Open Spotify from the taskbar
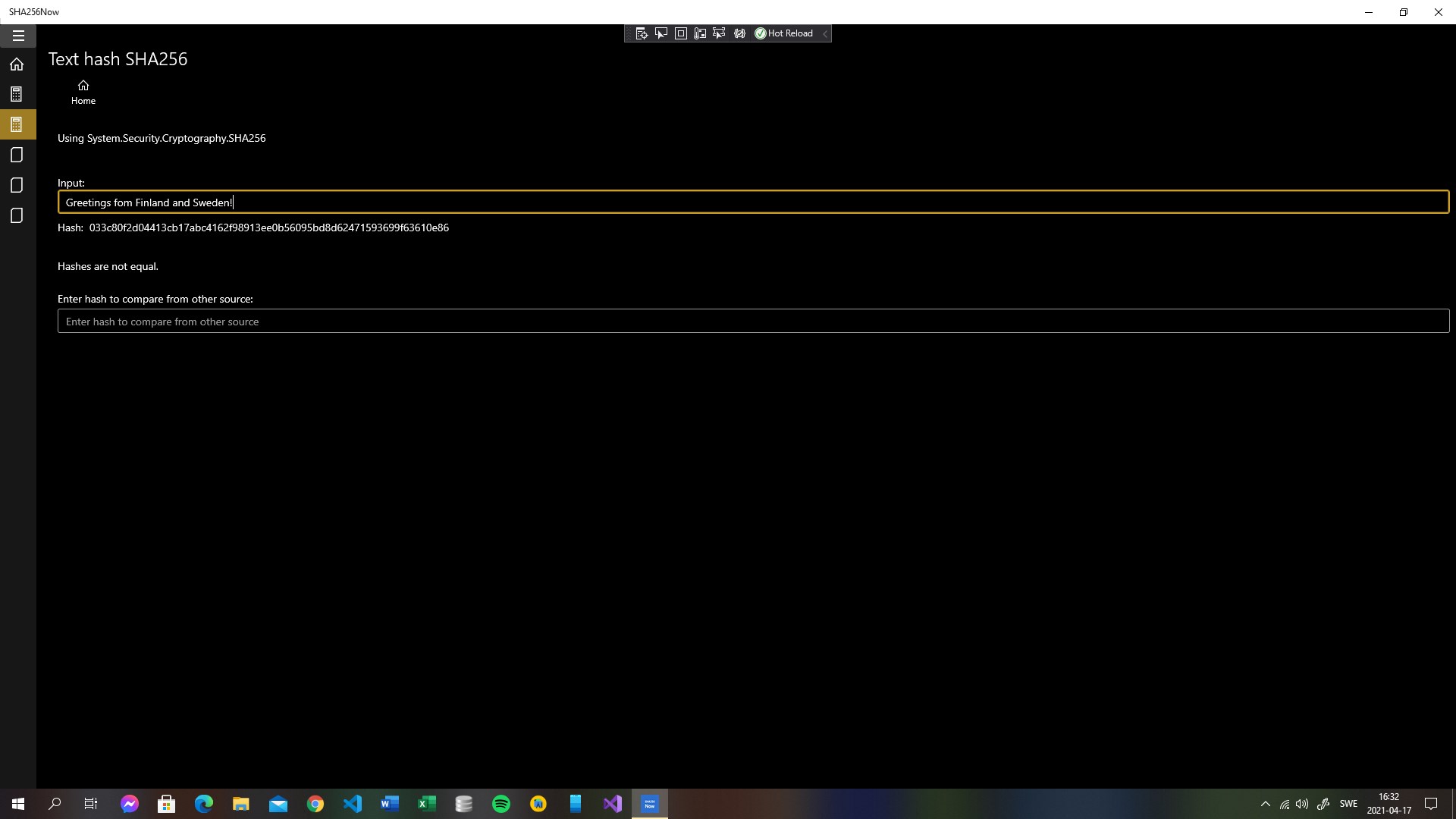The image size is (1456, 819). pyautogui.click(x=501, y=804)
